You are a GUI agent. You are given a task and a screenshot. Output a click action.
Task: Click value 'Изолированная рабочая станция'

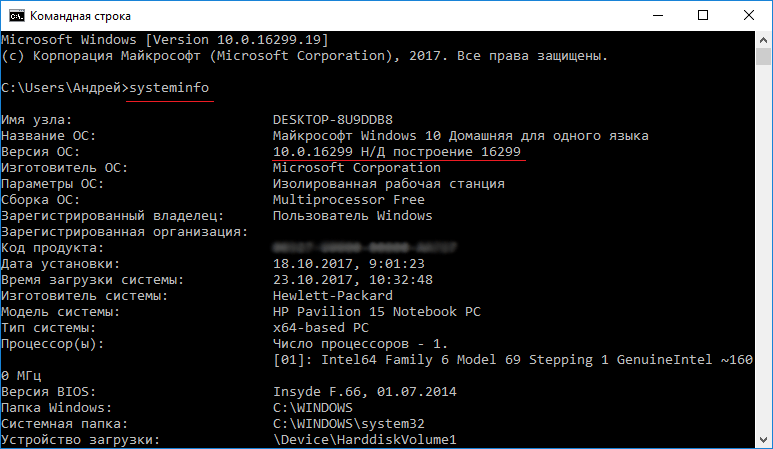pos(389,184)
